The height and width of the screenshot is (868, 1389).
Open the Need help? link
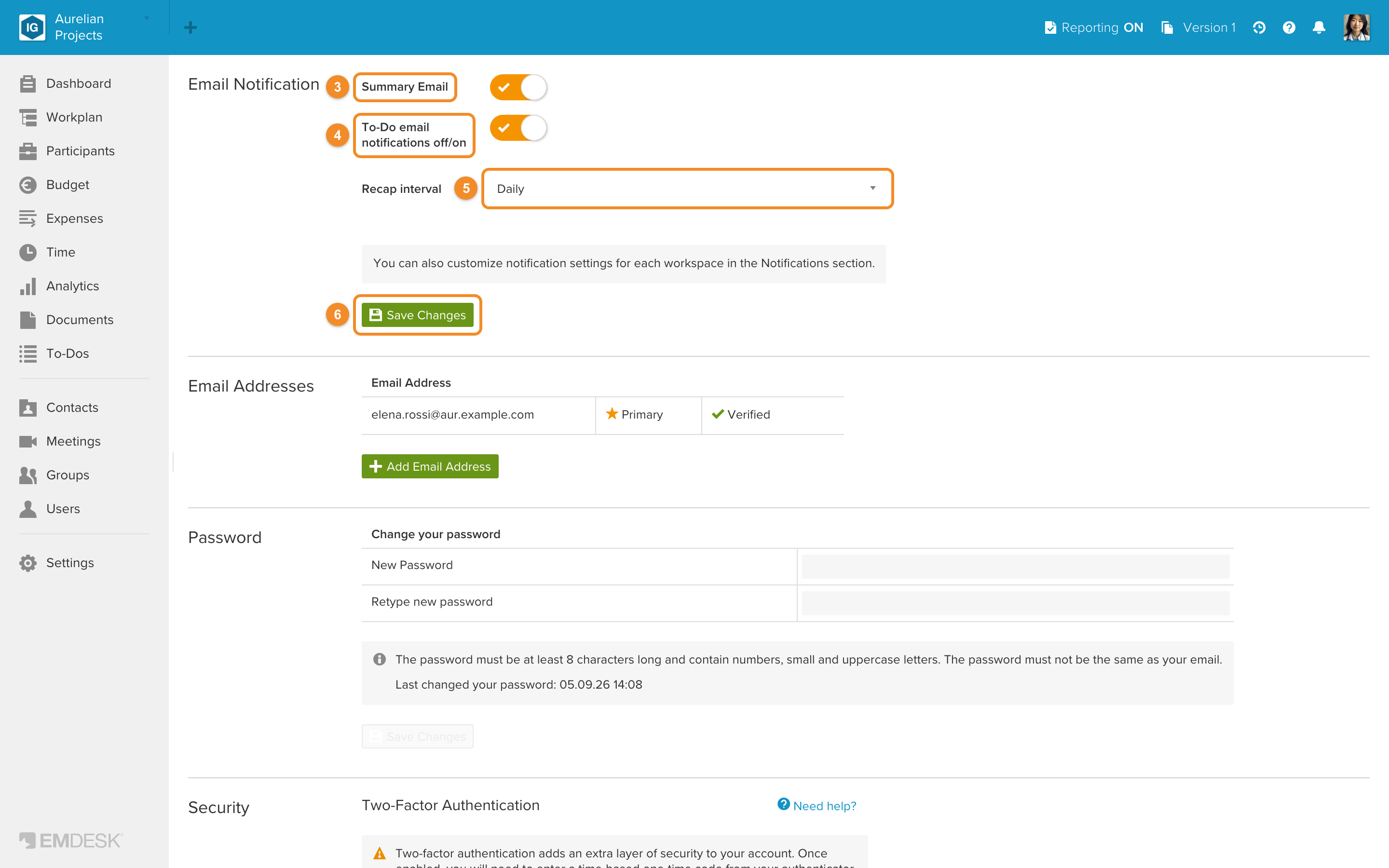[817, 806]
